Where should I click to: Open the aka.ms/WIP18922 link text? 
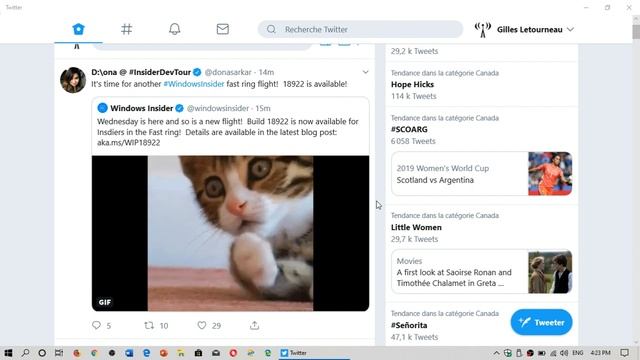(129, 143)
